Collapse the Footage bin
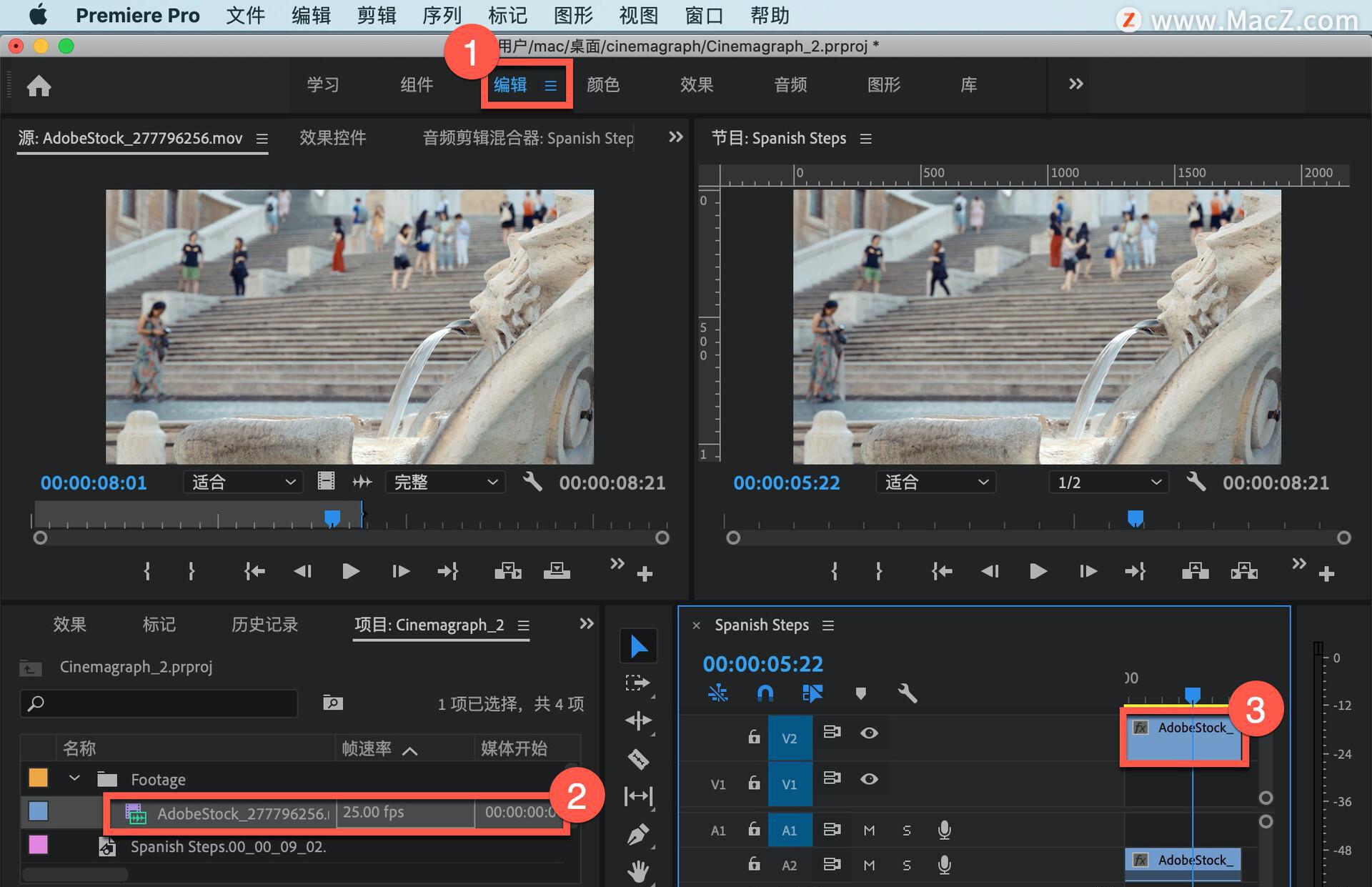This screenshot has width=1372, height=887. click(74, 778)
